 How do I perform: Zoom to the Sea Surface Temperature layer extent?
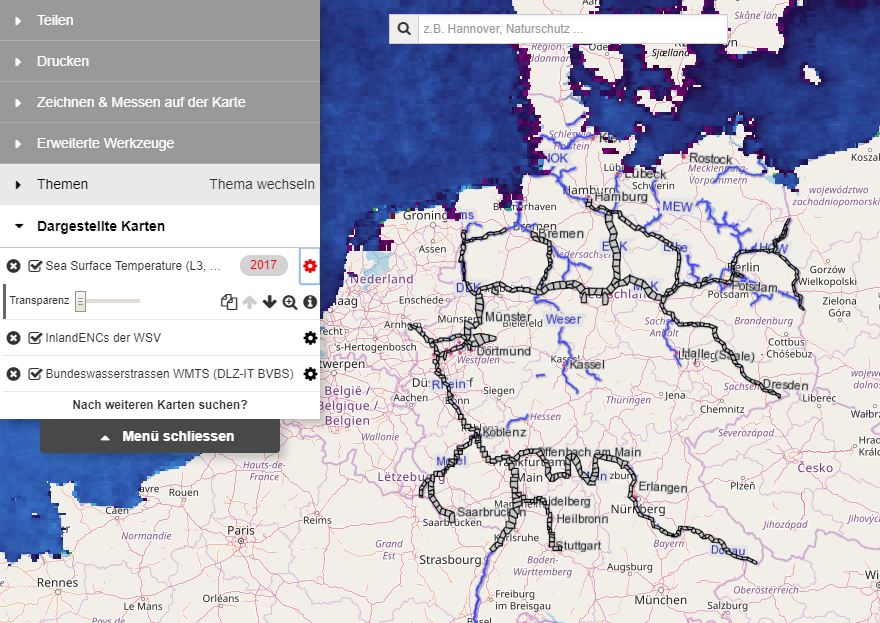click(x=290, y=301)
